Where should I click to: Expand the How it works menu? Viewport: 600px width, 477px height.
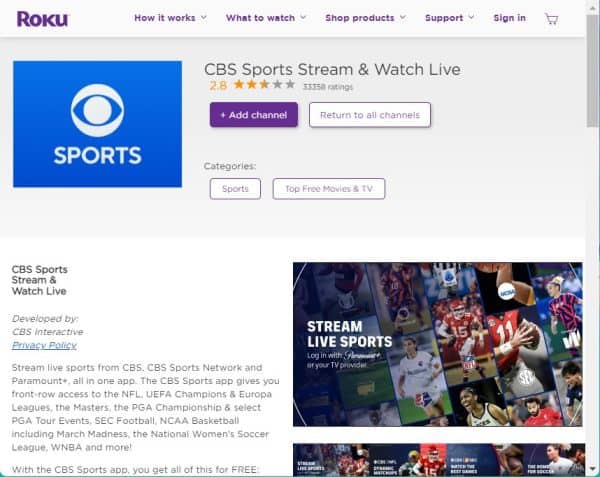coord(170,18)
